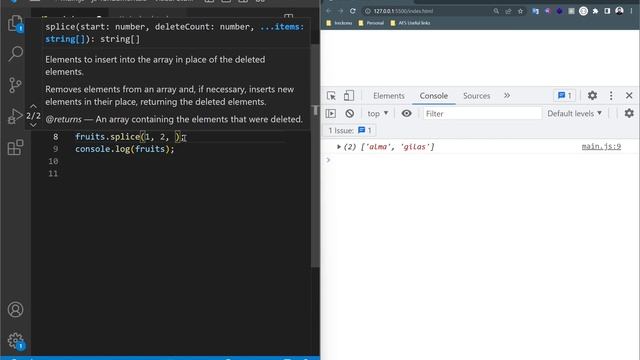The width and height of the screenshot is (640, 360).
Task: Open the top JavaScript context dropdown
Action: [378, 113]
